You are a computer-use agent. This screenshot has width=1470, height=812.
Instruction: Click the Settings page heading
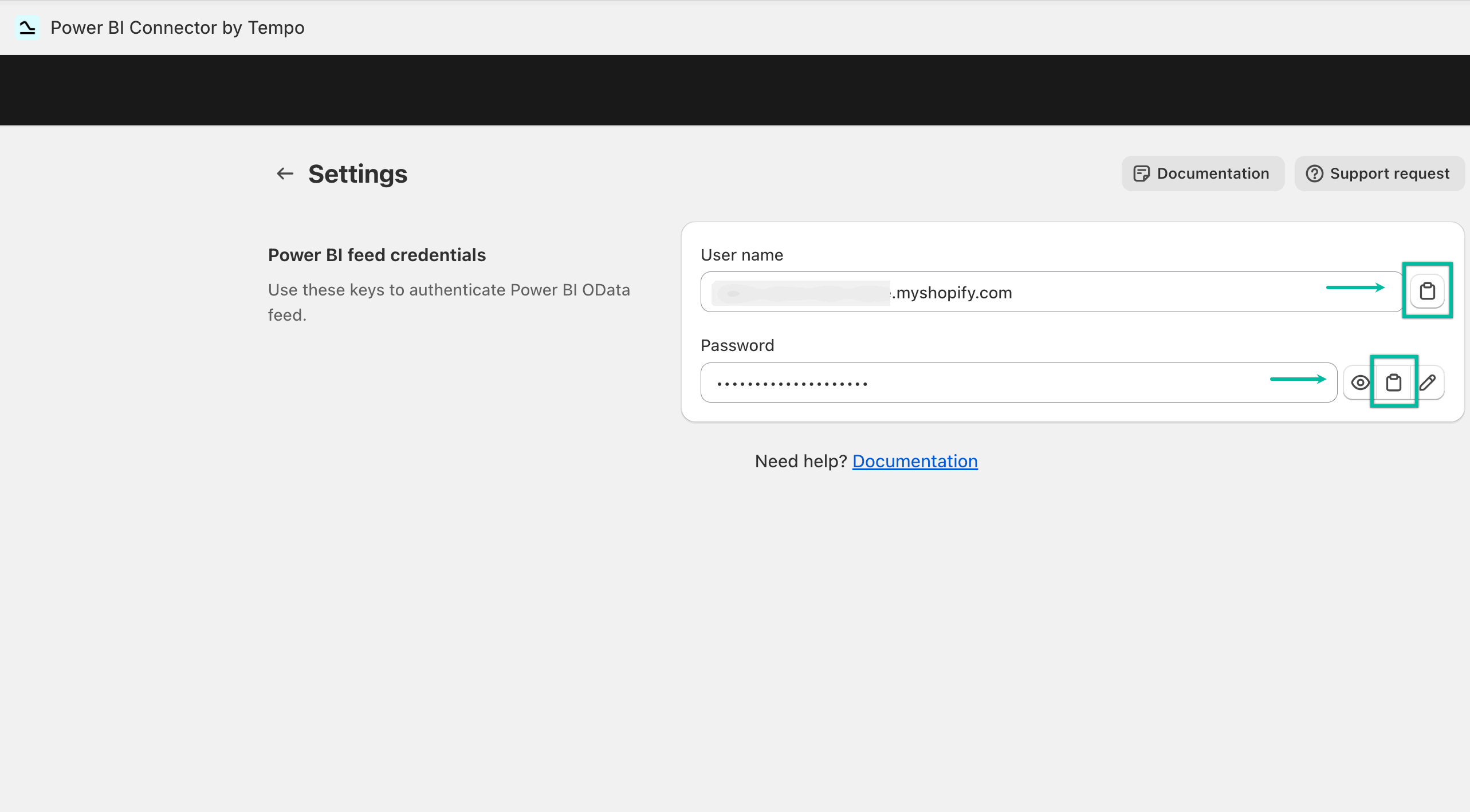click(357, 174)
